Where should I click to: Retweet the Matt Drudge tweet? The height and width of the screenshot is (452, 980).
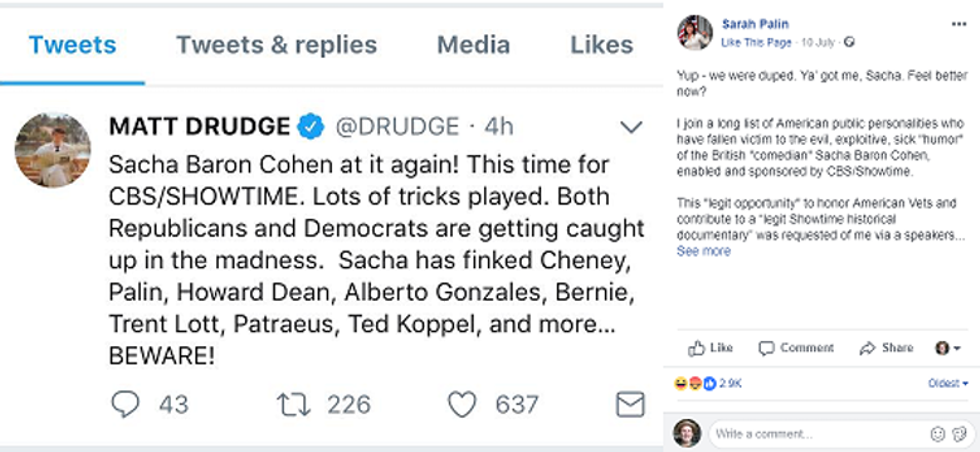pyautogui.click(x=294, y=404)
